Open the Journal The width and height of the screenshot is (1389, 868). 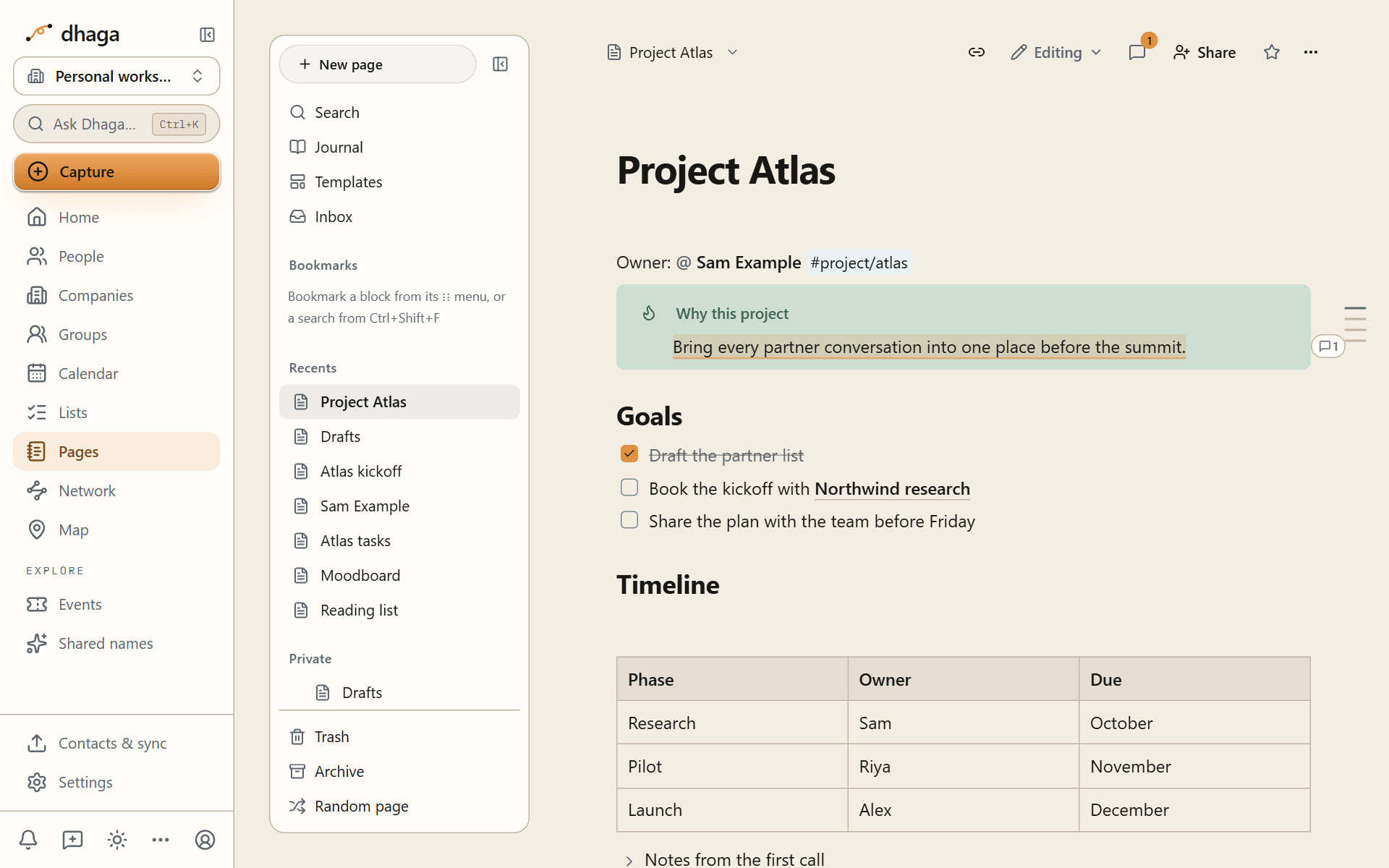pos(399,147)
